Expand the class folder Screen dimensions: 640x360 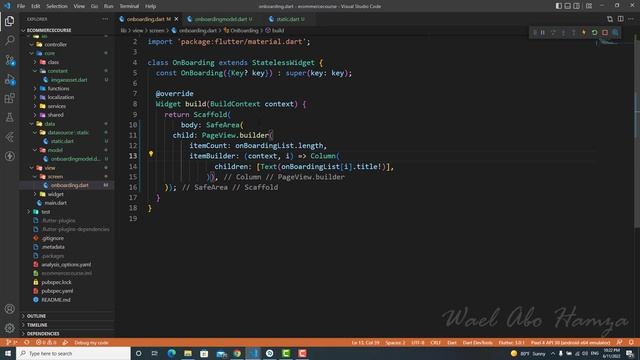[67, 62]
